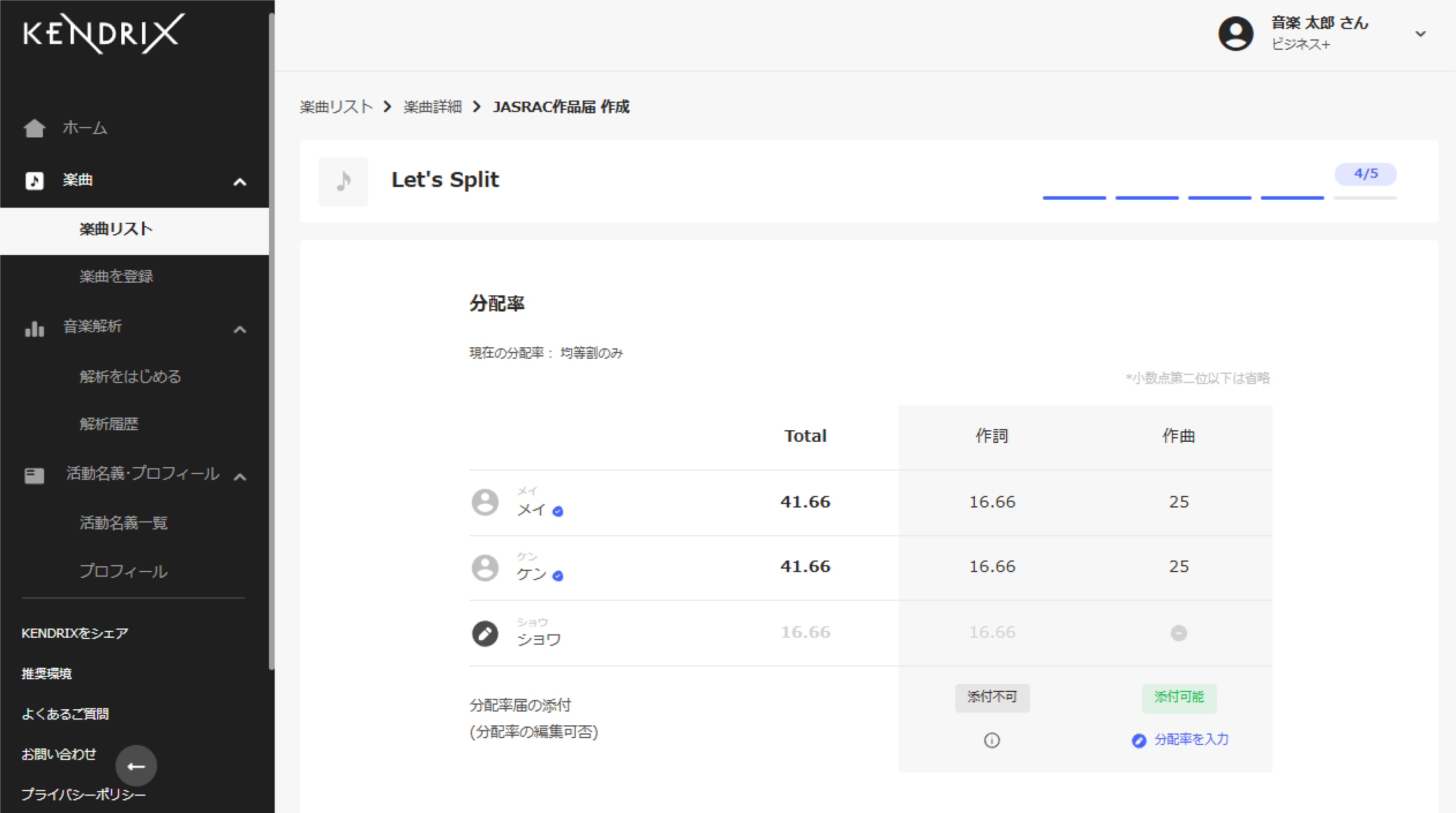1456x813 pixels.
Task: Click the Let's Split song thumbnail
Action: pos(343,181)
